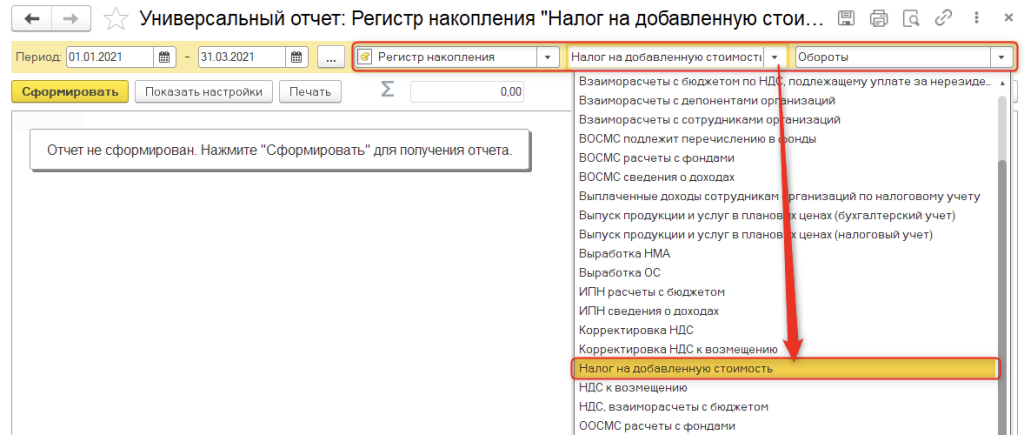Click the save diskette icon
The width and height of the screenshot is (1024, 435).
[845, 18]
